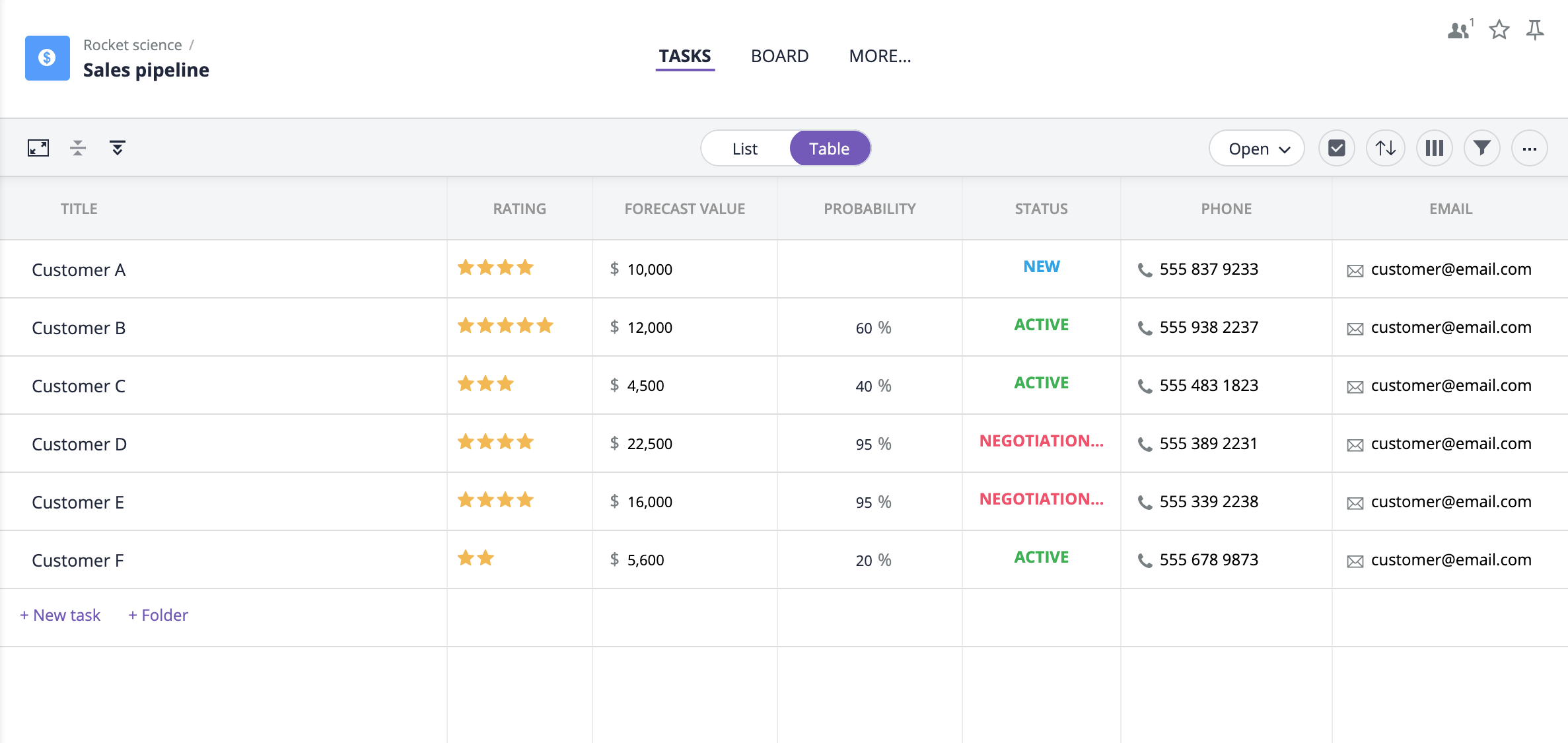This screenshot has height=743, width=1568.
Task: Click FORECAST VALUE column header
Action: click(685, 209)
